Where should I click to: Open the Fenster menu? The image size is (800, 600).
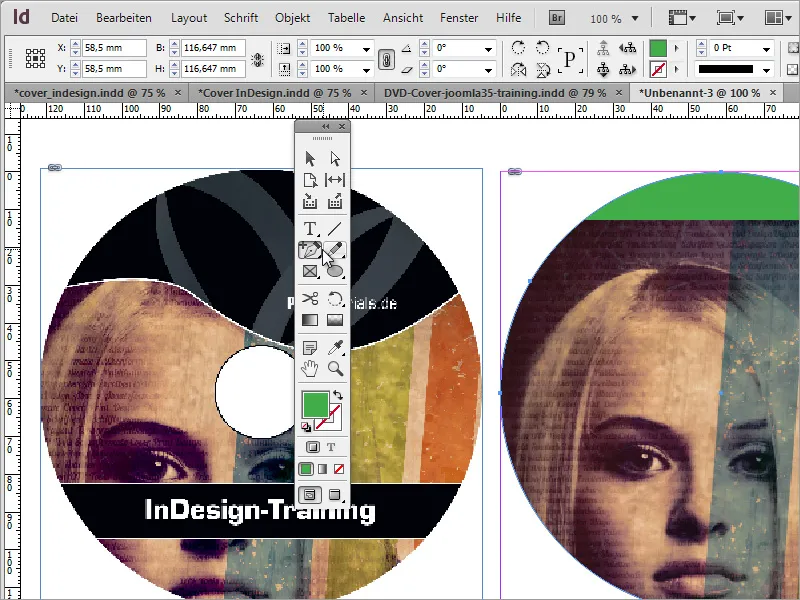tap(459, 18)
